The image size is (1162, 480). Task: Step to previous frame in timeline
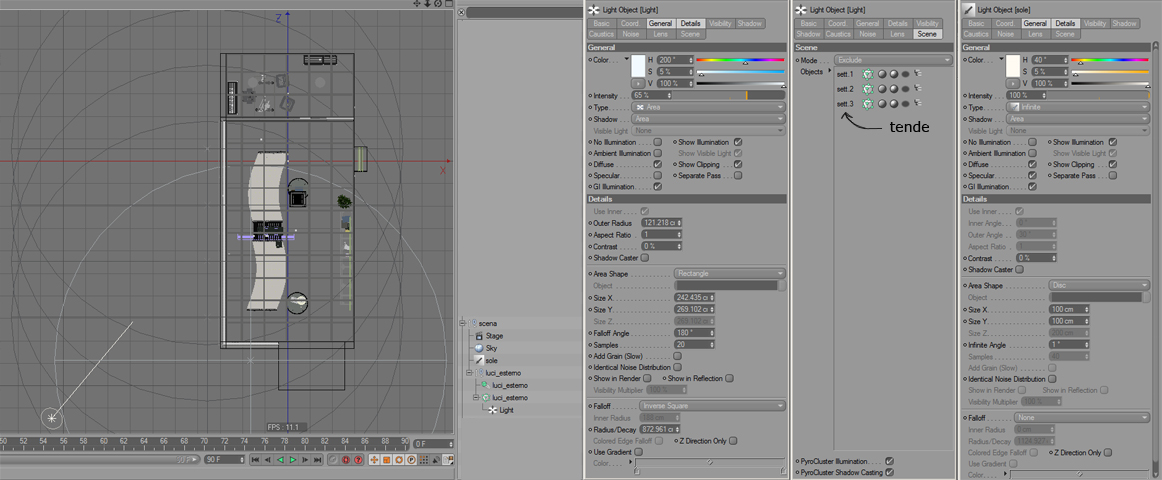pyautogui.click(x=268, y=460)
